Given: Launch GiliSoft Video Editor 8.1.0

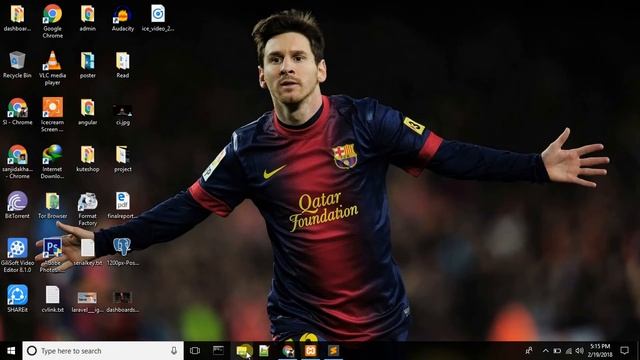Looking at the screenshot, I should (17, 255).
